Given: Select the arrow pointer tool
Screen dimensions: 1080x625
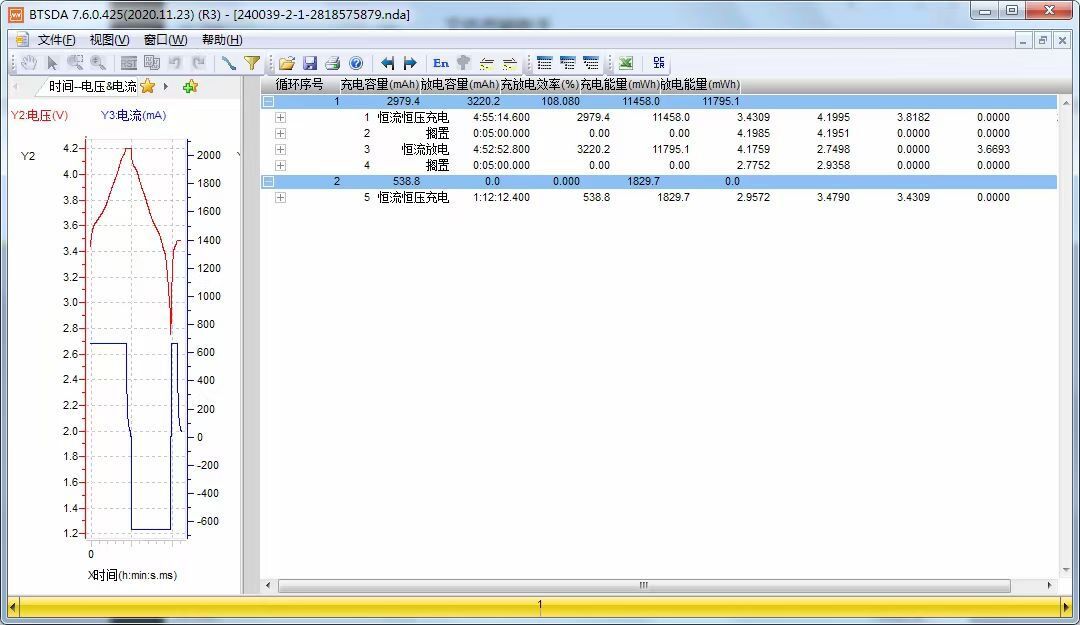Looking at the screenshot, I should pyautogui.click(x=52, y=63).
